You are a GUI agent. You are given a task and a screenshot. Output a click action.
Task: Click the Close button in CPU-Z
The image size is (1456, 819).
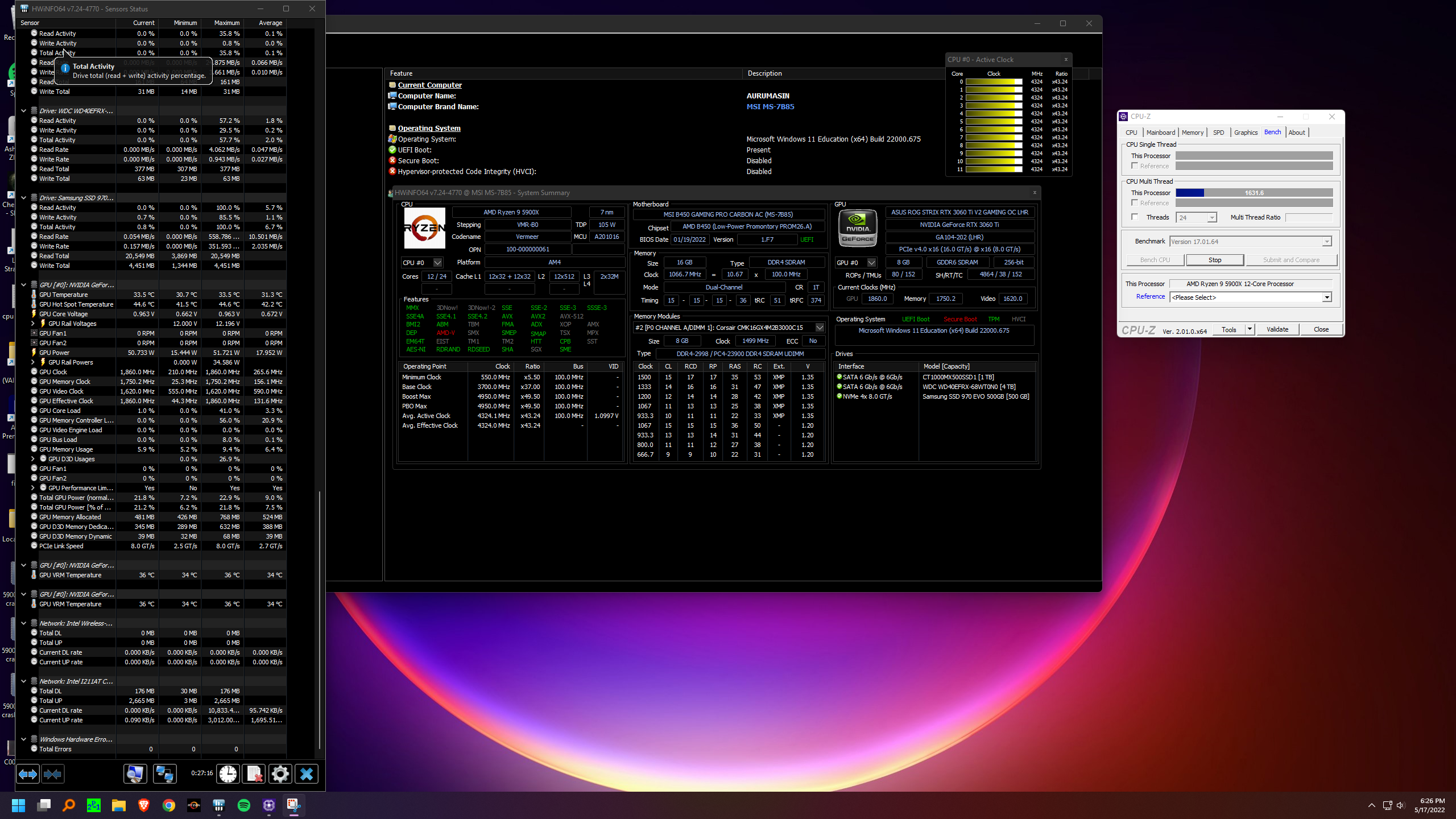[x=1321, y=329]
